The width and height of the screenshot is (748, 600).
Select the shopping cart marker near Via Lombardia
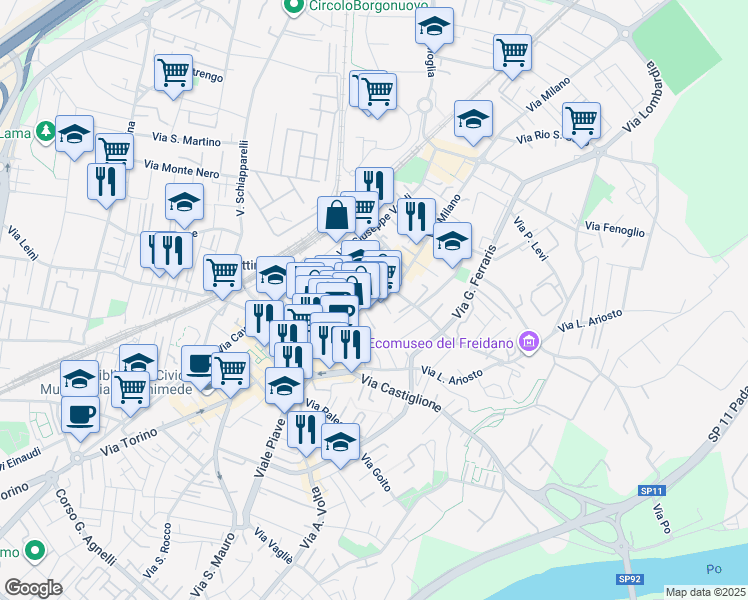coord(581,120)
